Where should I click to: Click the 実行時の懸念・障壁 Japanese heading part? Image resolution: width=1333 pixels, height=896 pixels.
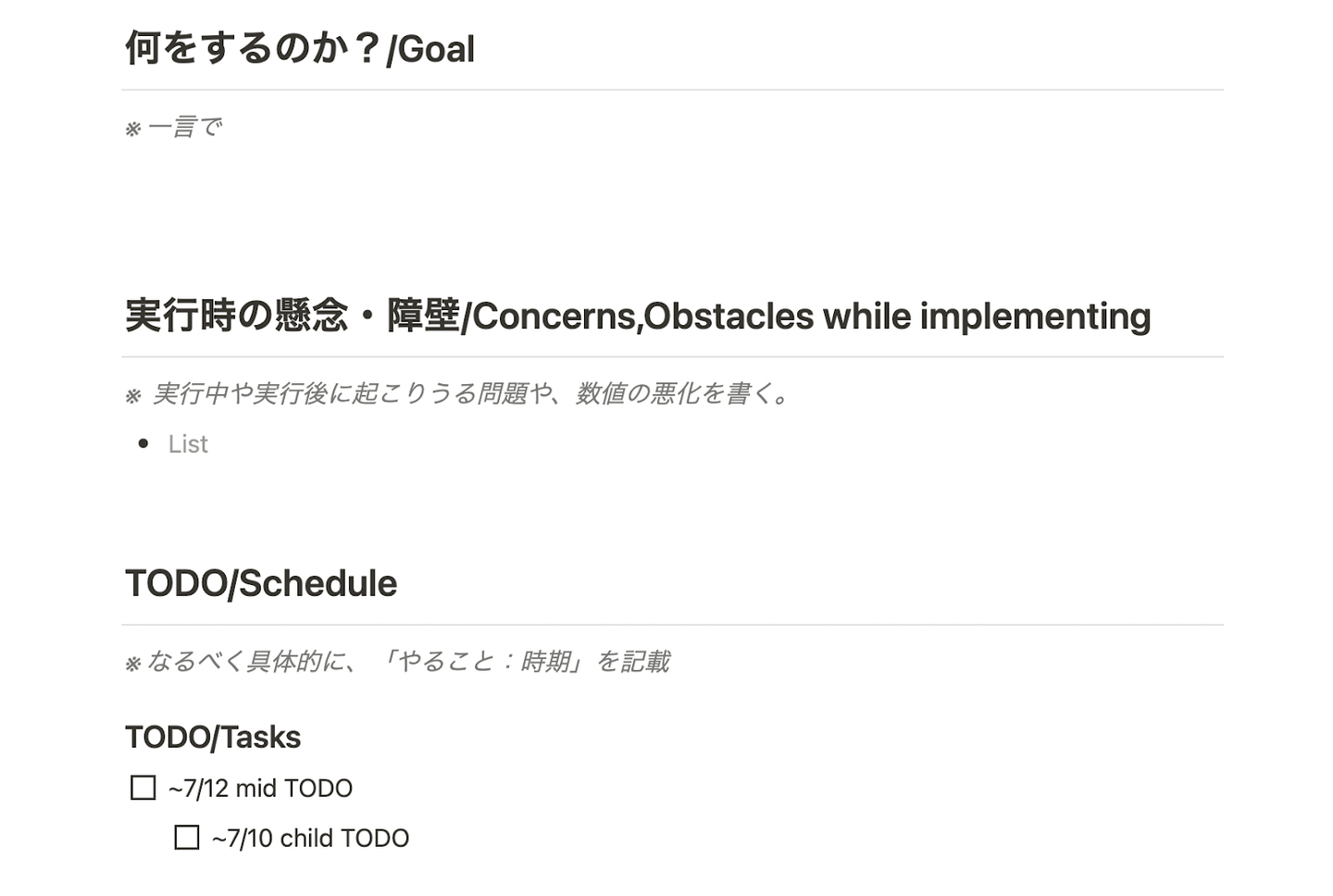coord(293,317)
